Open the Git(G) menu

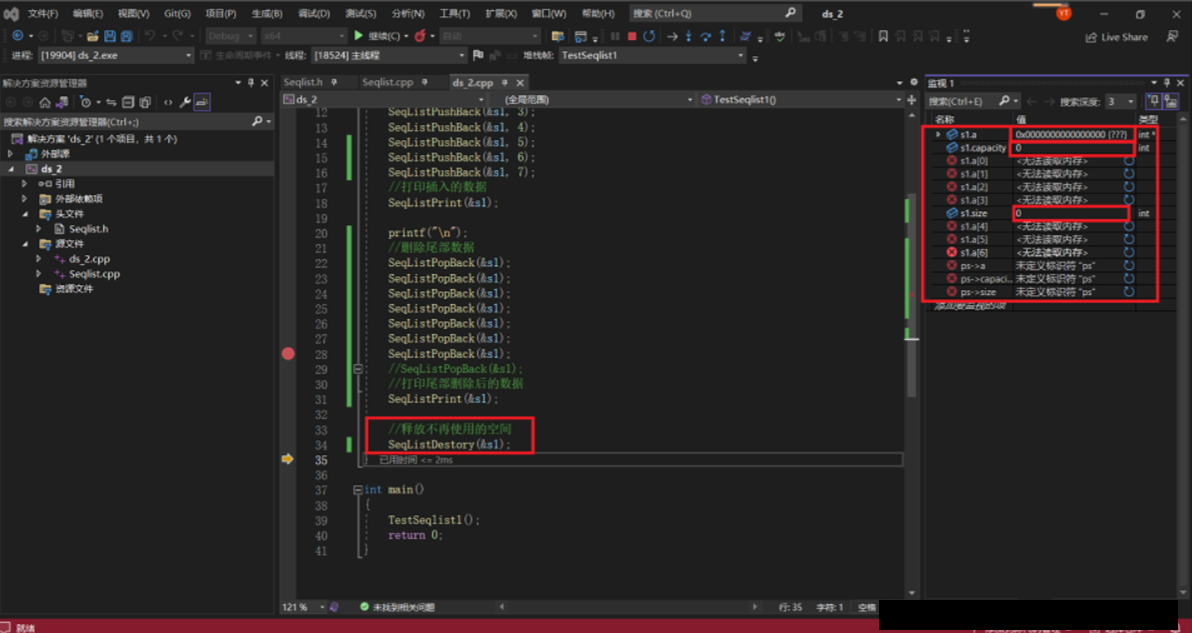coord(177,14)
